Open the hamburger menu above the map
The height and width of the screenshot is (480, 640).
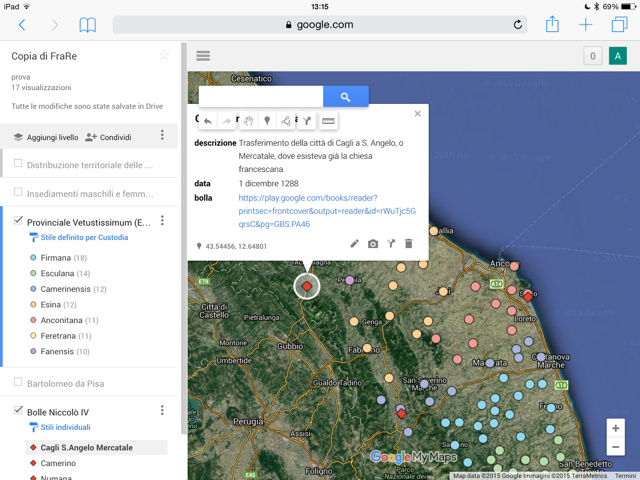coord(203,56)
